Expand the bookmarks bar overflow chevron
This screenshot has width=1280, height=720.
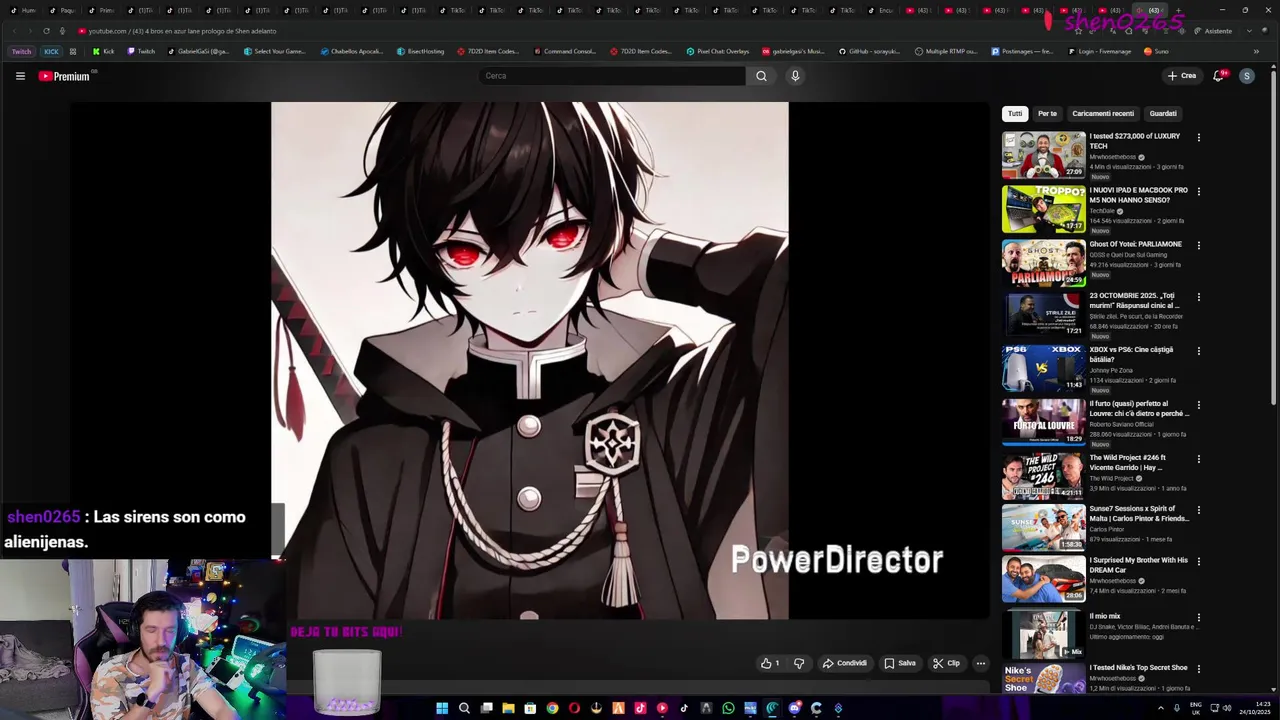tap(1256, 51)
